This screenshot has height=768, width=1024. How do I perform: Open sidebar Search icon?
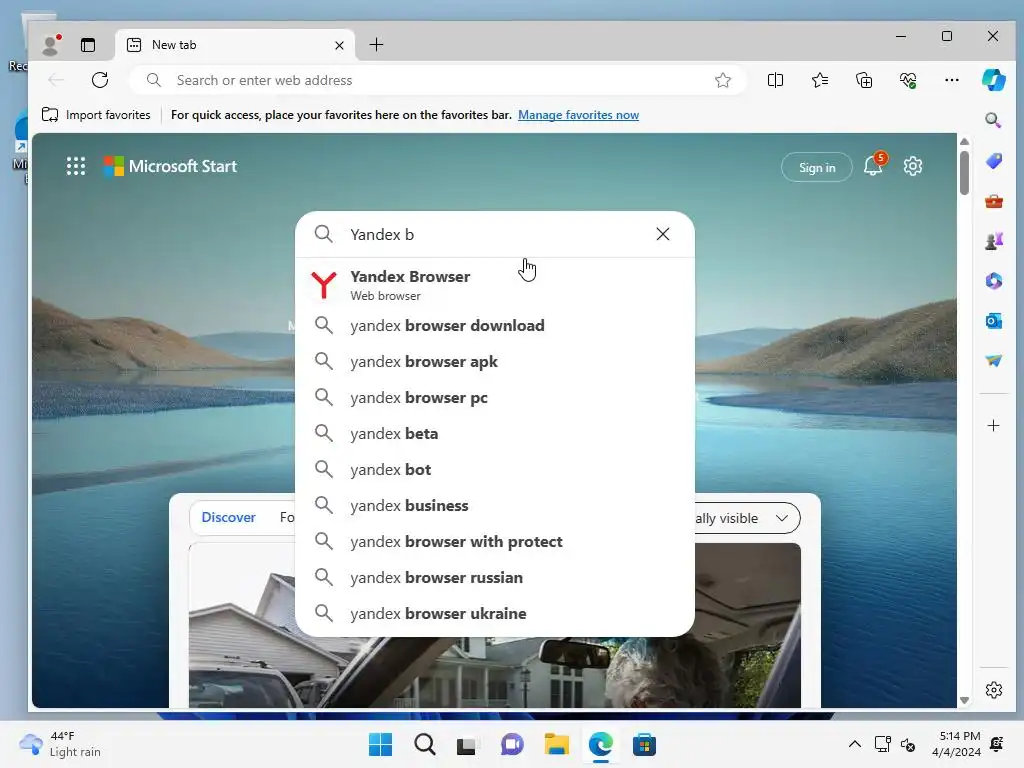pos(993,120)
